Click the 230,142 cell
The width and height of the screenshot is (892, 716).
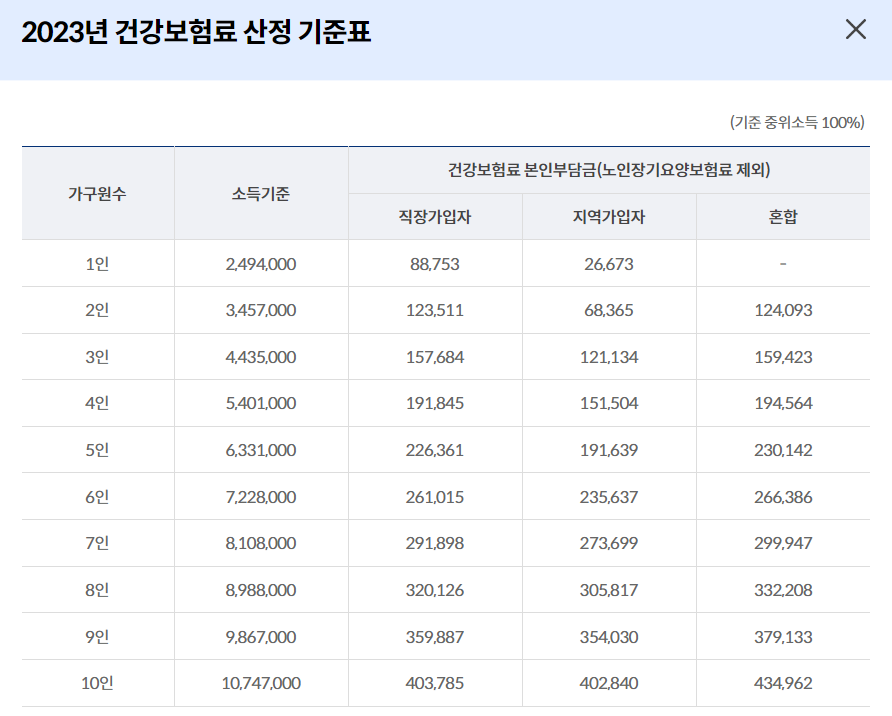tap(783, 450)
